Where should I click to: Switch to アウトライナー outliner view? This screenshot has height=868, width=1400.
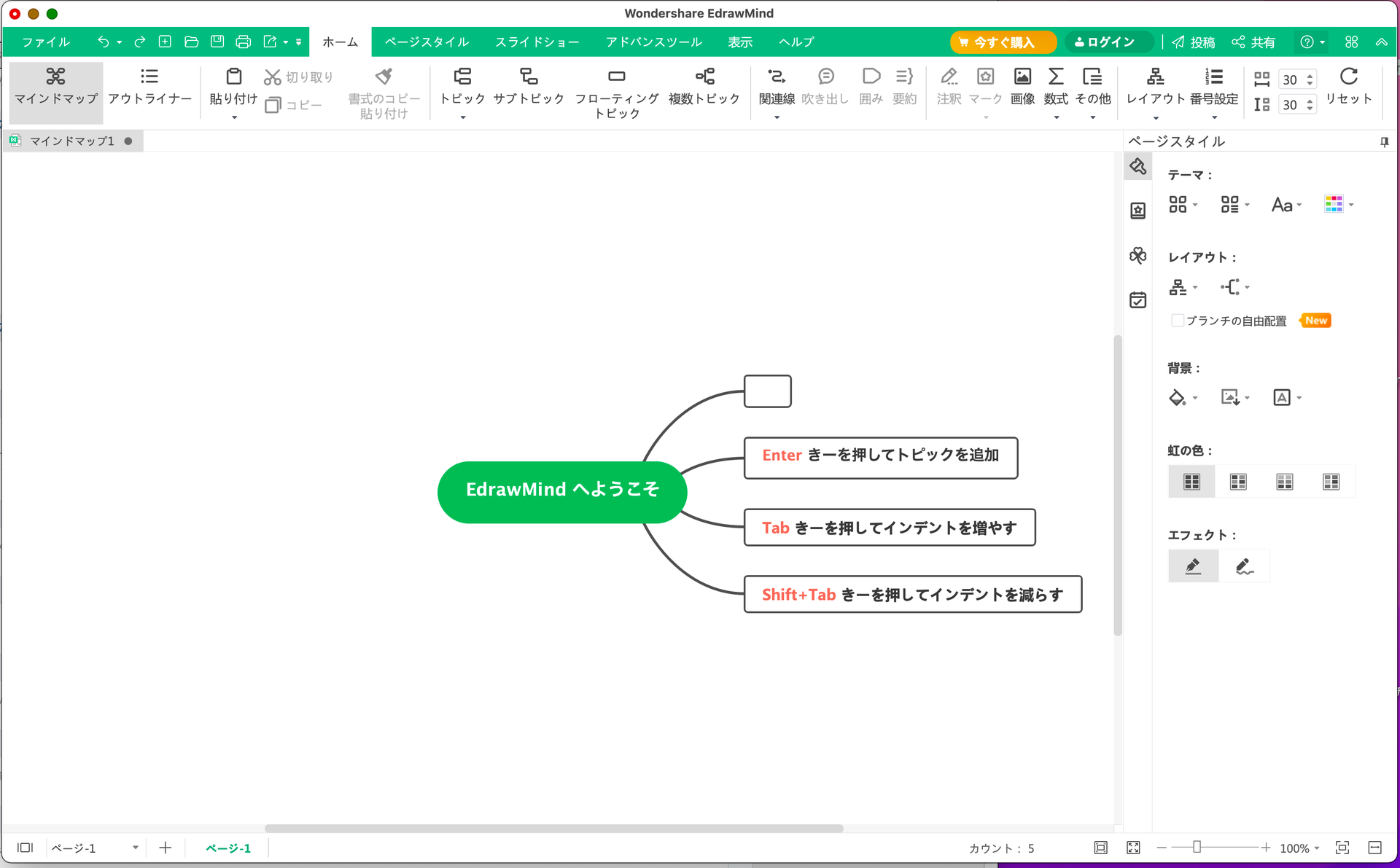(x=149, y=87)
